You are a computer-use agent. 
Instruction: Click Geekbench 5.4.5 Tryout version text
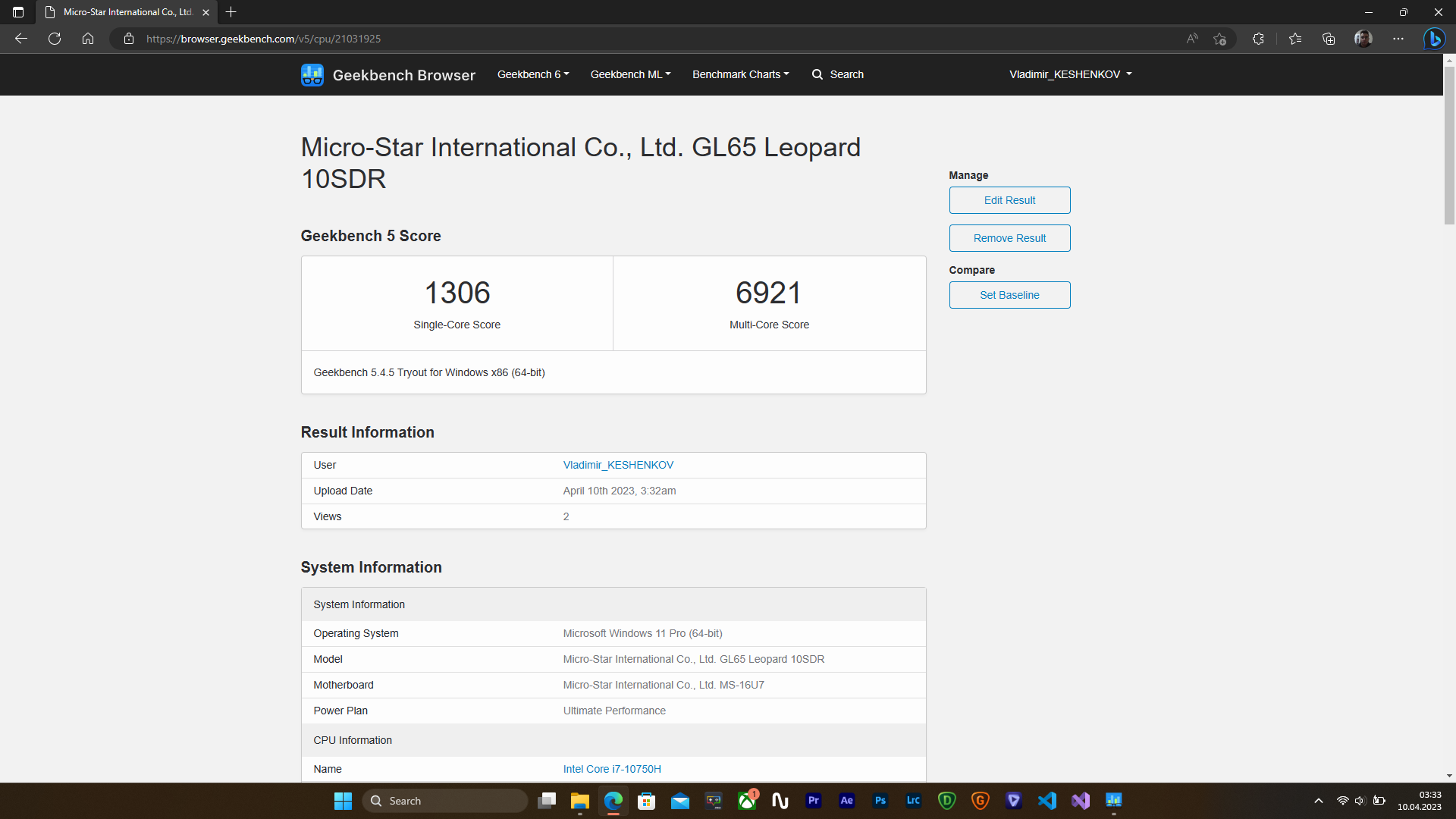[429, 372]
